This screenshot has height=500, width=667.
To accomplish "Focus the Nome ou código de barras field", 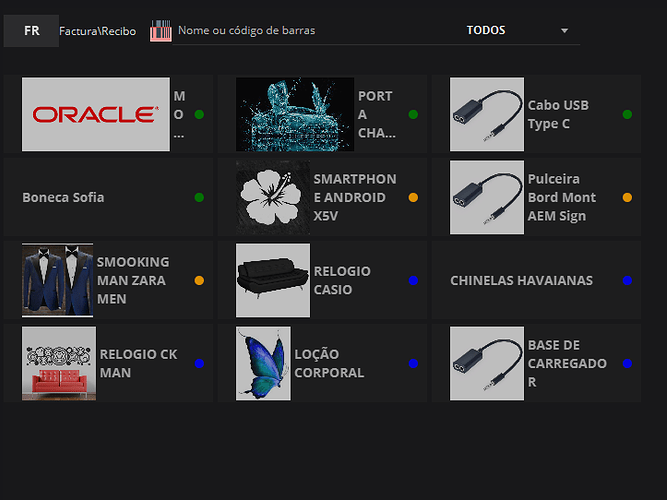I will pyautogui.click(x=314, y=31).
